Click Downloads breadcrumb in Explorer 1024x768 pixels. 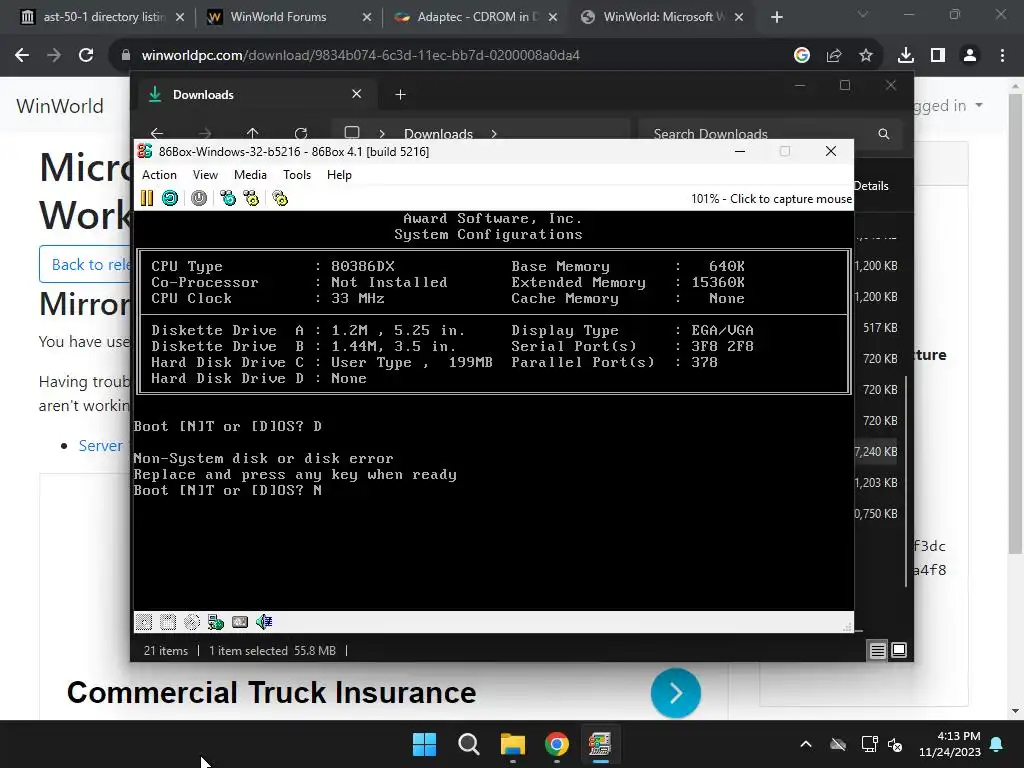click(x=438, y=133)
